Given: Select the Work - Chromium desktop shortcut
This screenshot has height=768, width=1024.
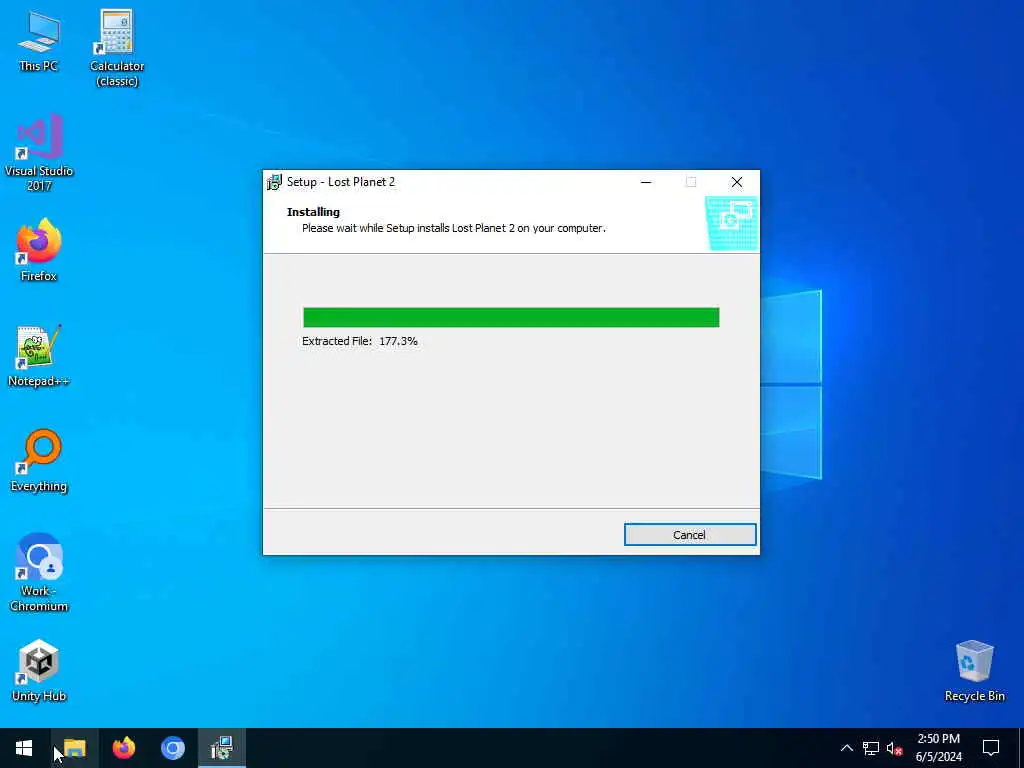Looking at the screenshot, I should [x=39, y=573].
